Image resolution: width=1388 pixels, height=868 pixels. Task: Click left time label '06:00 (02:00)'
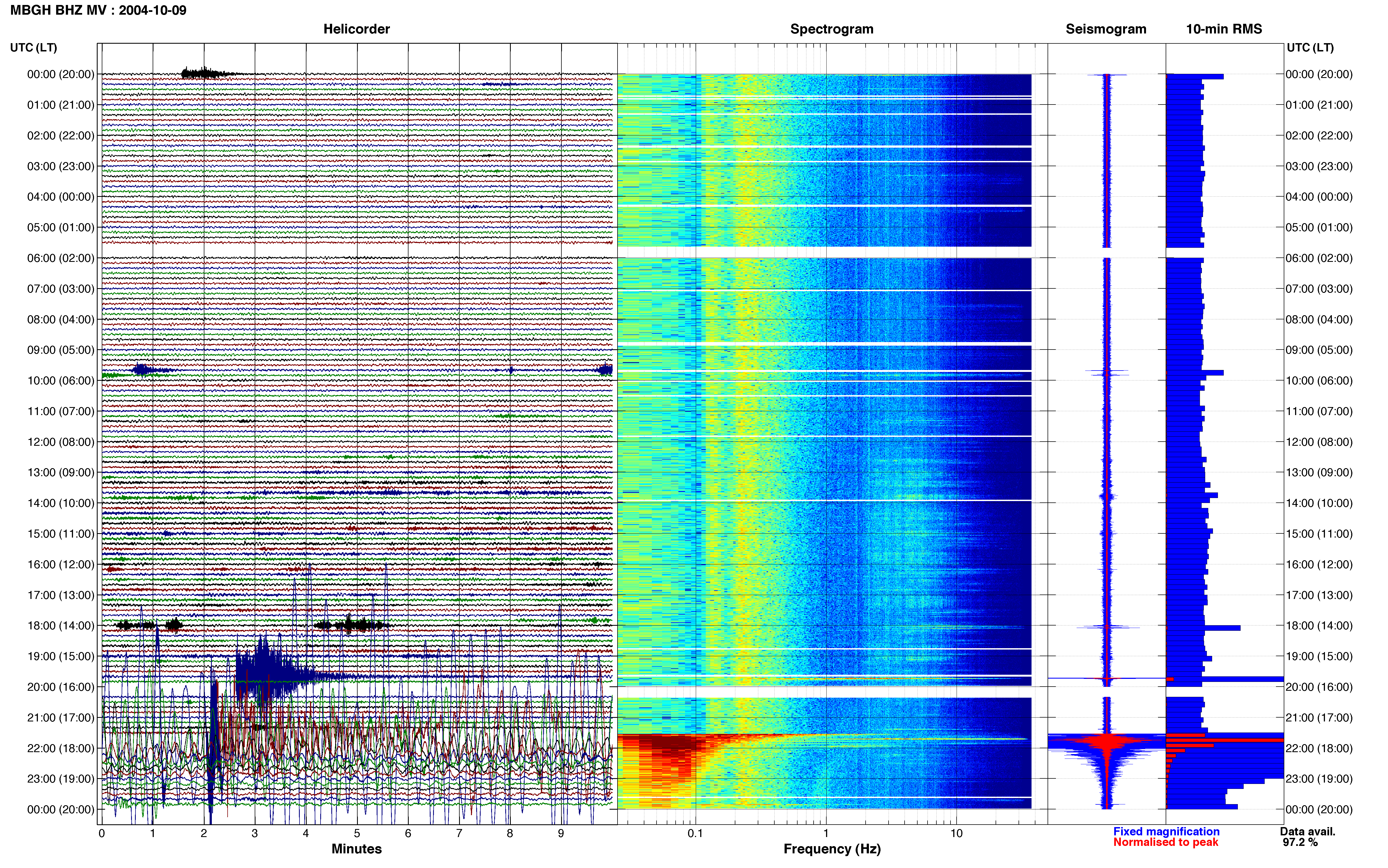61,258
